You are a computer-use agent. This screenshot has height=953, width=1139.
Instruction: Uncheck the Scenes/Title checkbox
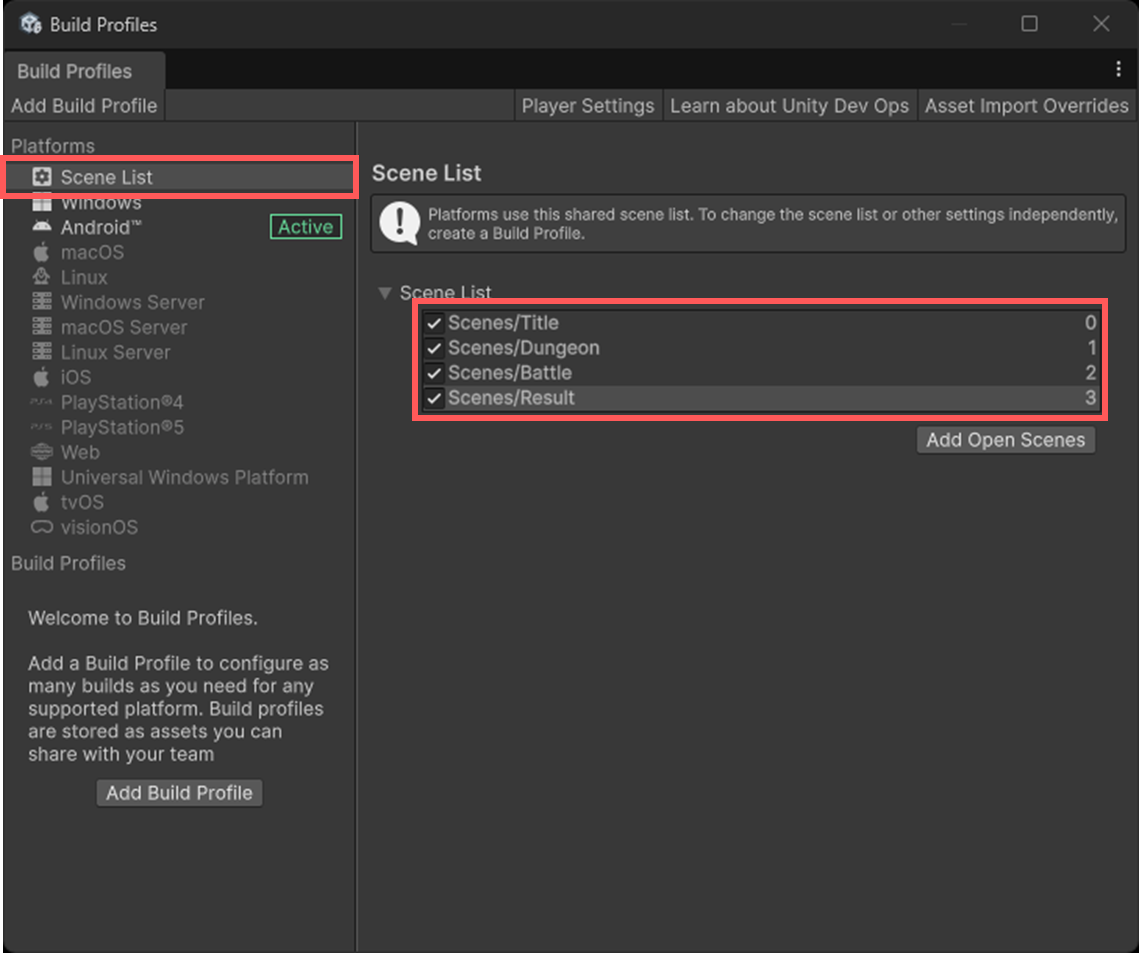434,323
